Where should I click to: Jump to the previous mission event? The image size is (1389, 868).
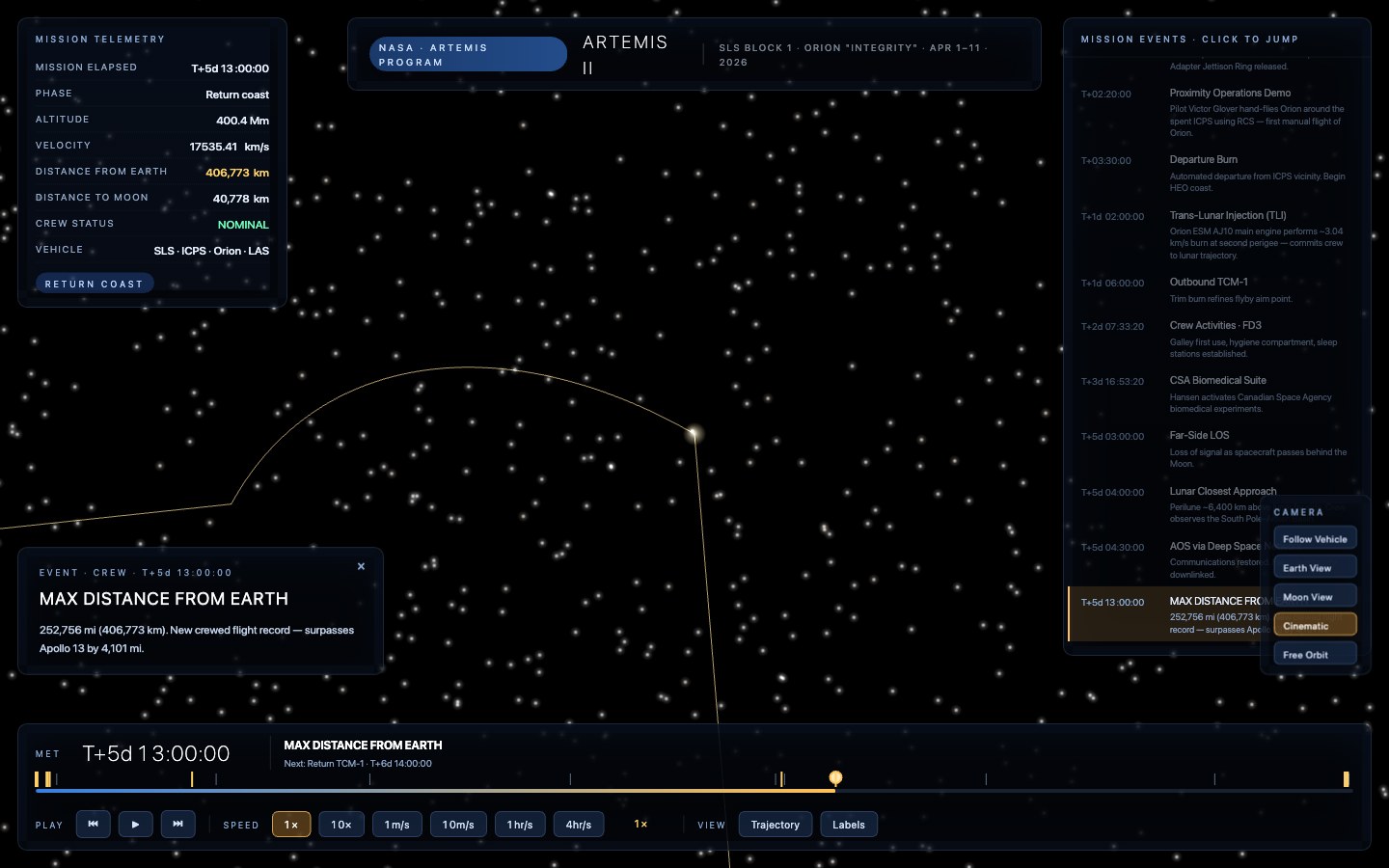[93, 825]
